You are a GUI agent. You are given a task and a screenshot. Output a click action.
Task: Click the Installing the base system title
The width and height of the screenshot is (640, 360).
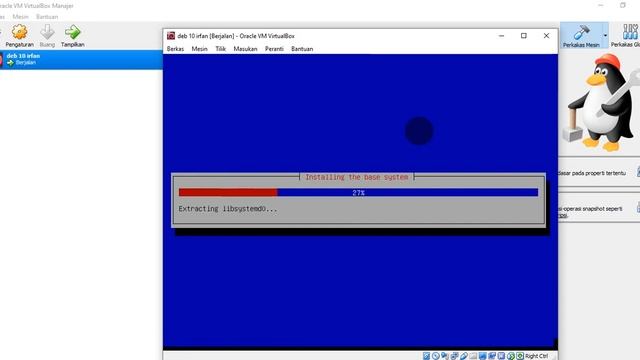357,177
